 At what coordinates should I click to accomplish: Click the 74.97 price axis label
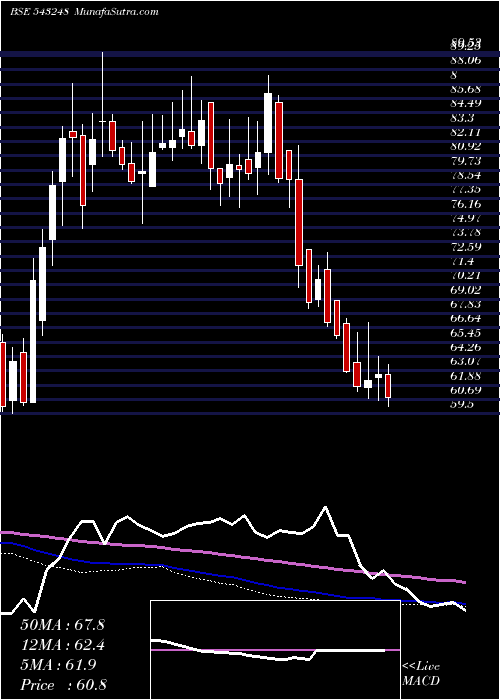[465, 218]
